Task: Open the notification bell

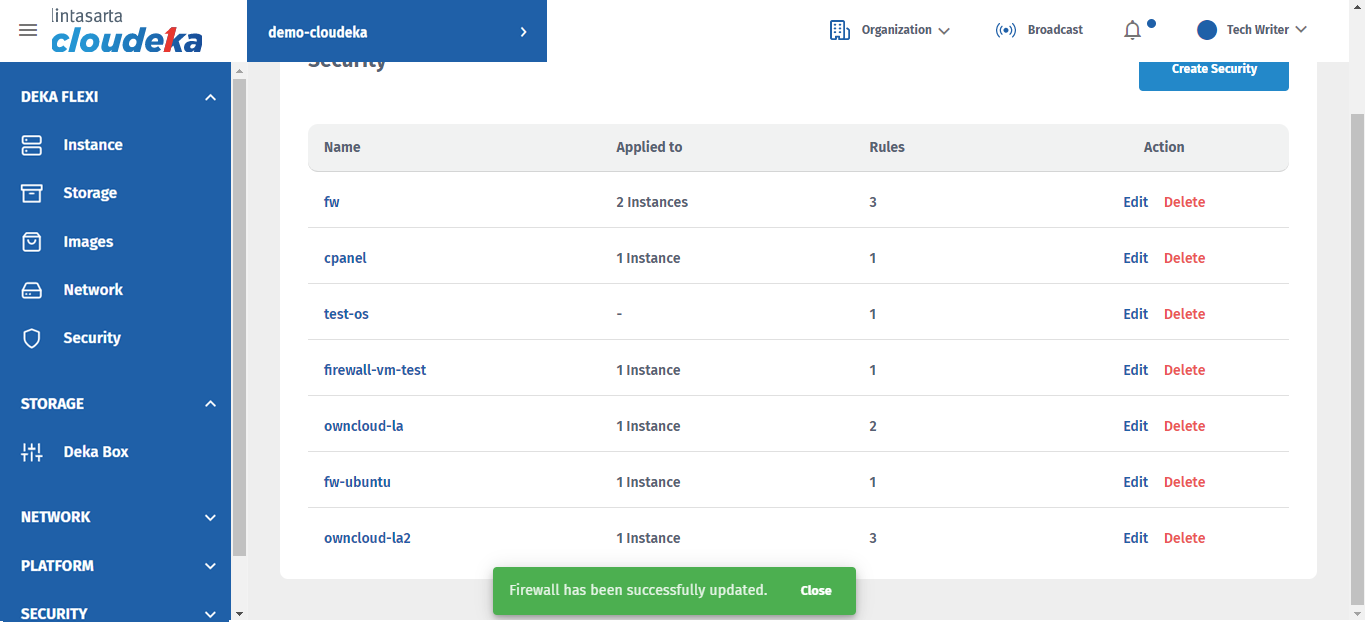Action: pyautogui.click(x=1132, y=30)
